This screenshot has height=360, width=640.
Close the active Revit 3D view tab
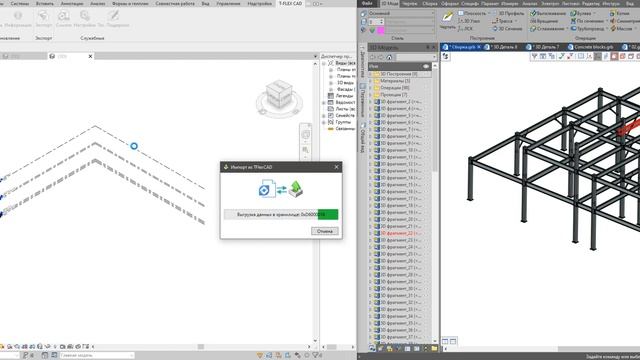pos(90,56)
